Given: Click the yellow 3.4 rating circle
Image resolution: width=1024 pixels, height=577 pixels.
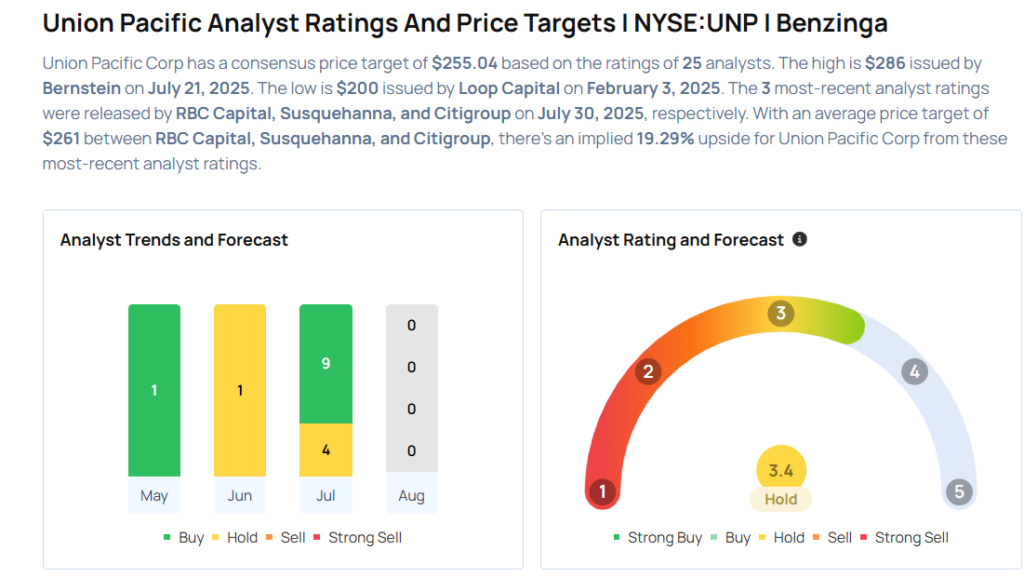Looking at the screenshot, I should click(781, 468).
